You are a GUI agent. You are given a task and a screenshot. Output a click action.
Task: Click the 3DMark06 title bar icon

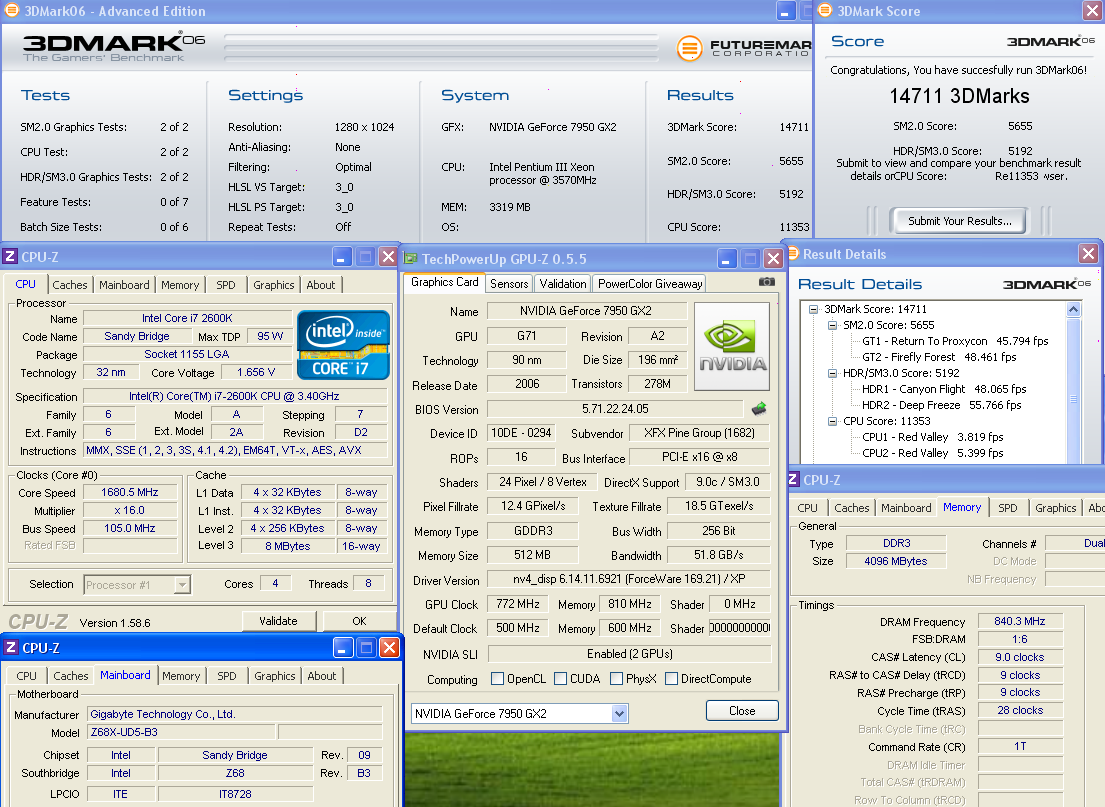click(x=12, y=11)
